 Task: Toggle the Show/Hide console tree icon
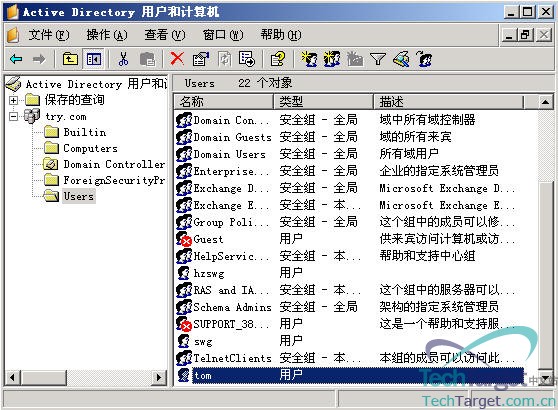(94, 59)
